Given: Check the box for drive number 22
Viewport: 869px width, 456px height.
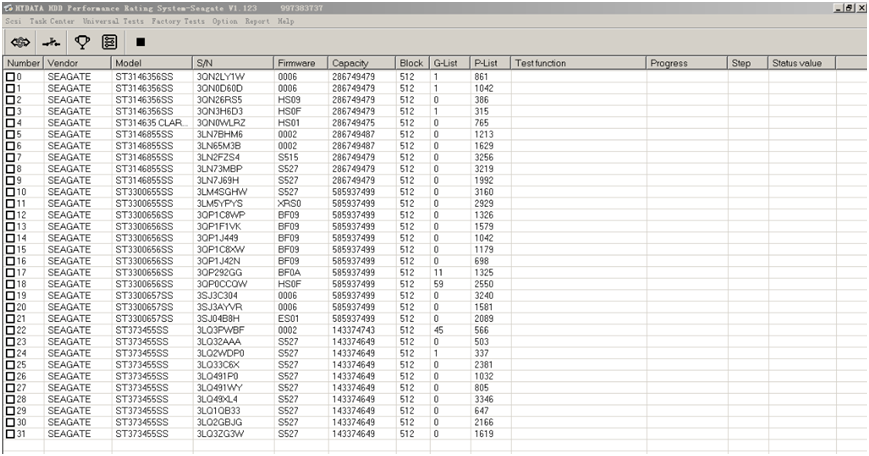Looking at the screenshot, I should (10, 330).
